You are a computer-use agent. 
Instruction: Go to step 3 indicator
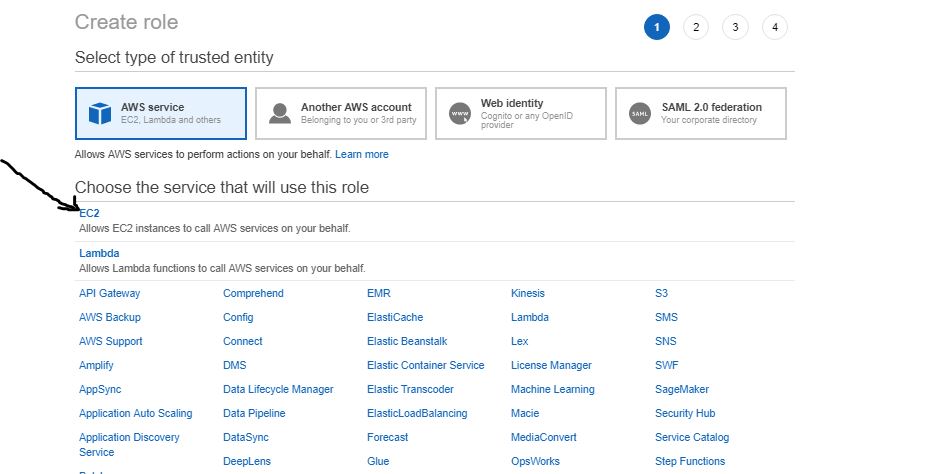click(735, 27)
